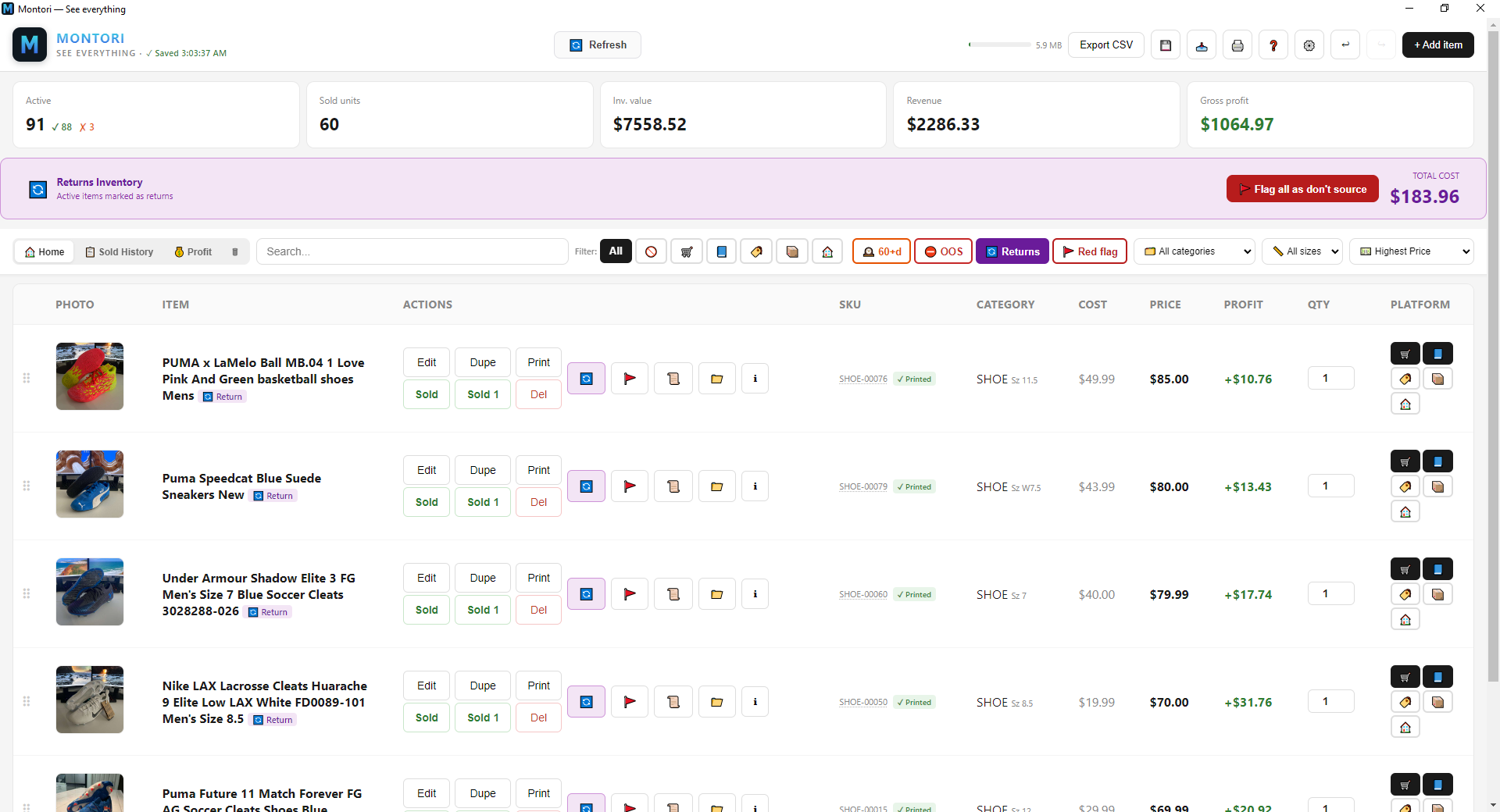Focus the Search field
This screenshot has width=1500, height=812.
412,251
